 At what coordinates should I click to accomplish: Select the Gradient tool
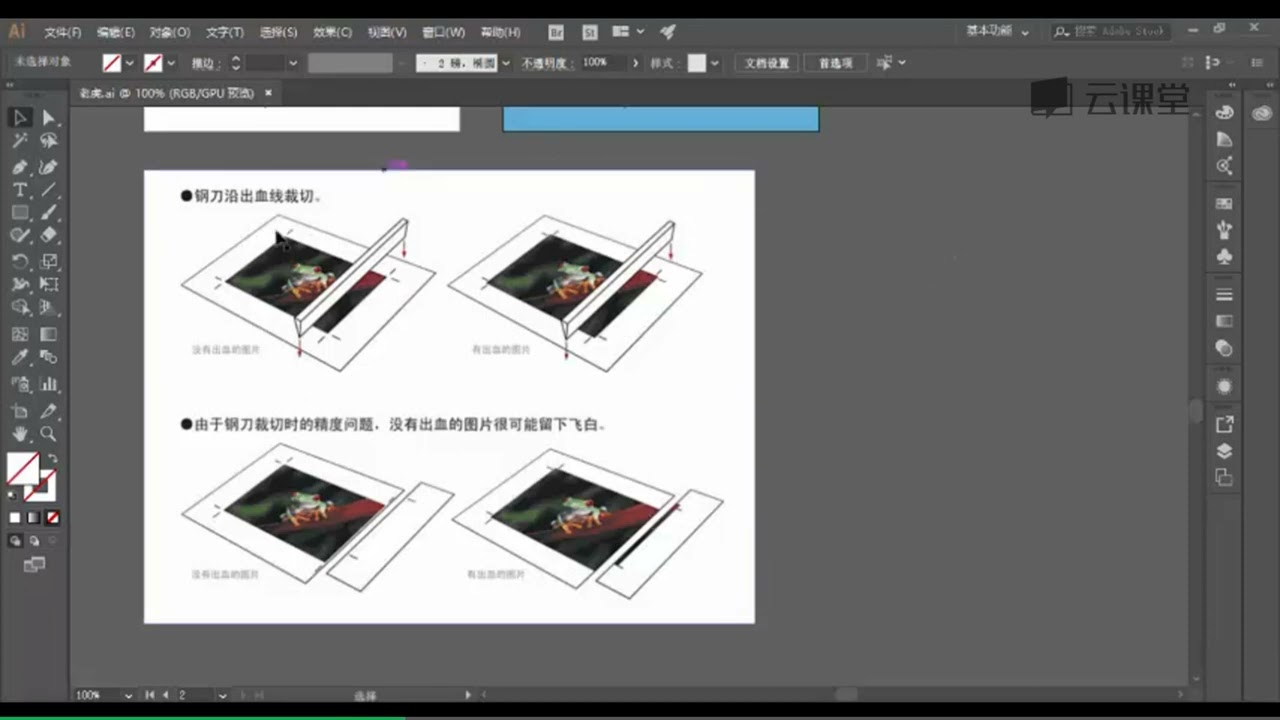pos(48,334)
